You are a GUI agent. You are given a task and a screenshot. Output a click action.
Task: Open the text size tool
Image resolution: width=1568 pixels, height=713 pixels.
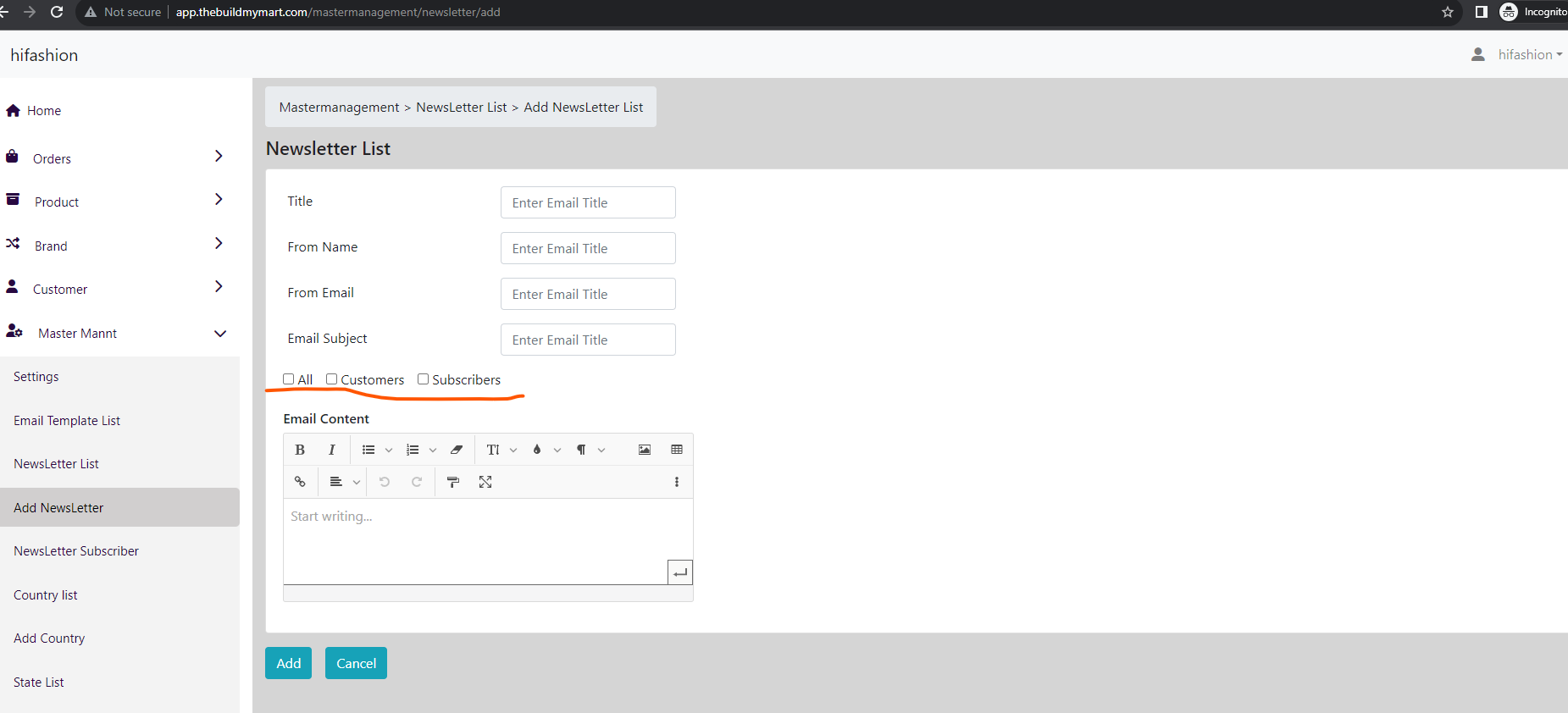pyautogui.click(x=493, y=450)
